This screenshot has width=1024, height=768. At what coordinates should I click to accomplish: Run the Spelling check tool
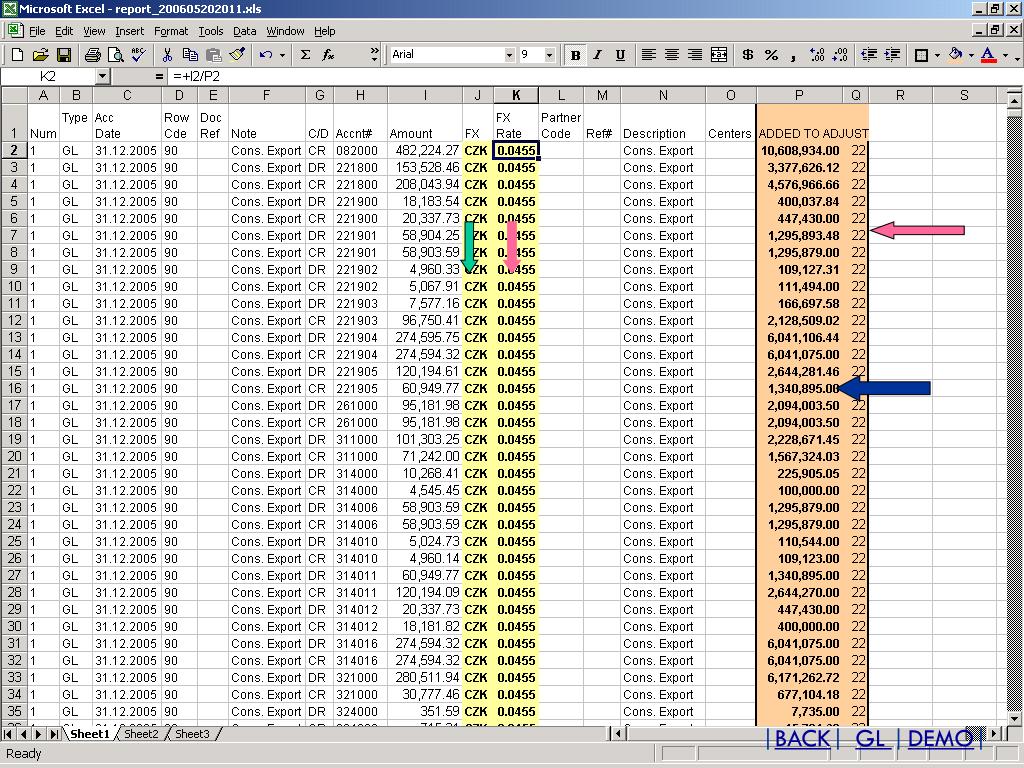[138, 55]
